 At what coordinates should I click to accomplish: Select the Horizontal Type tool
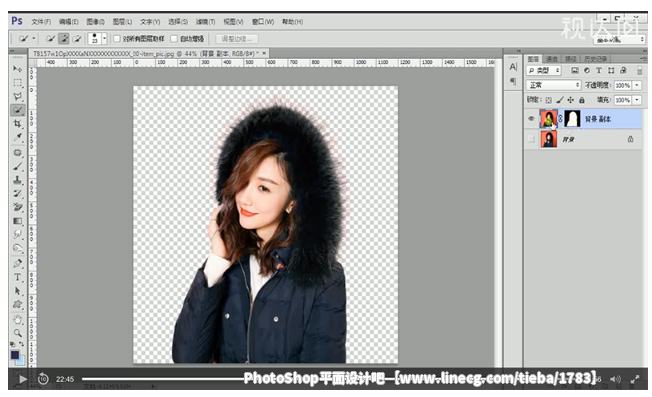coord(17,277)
